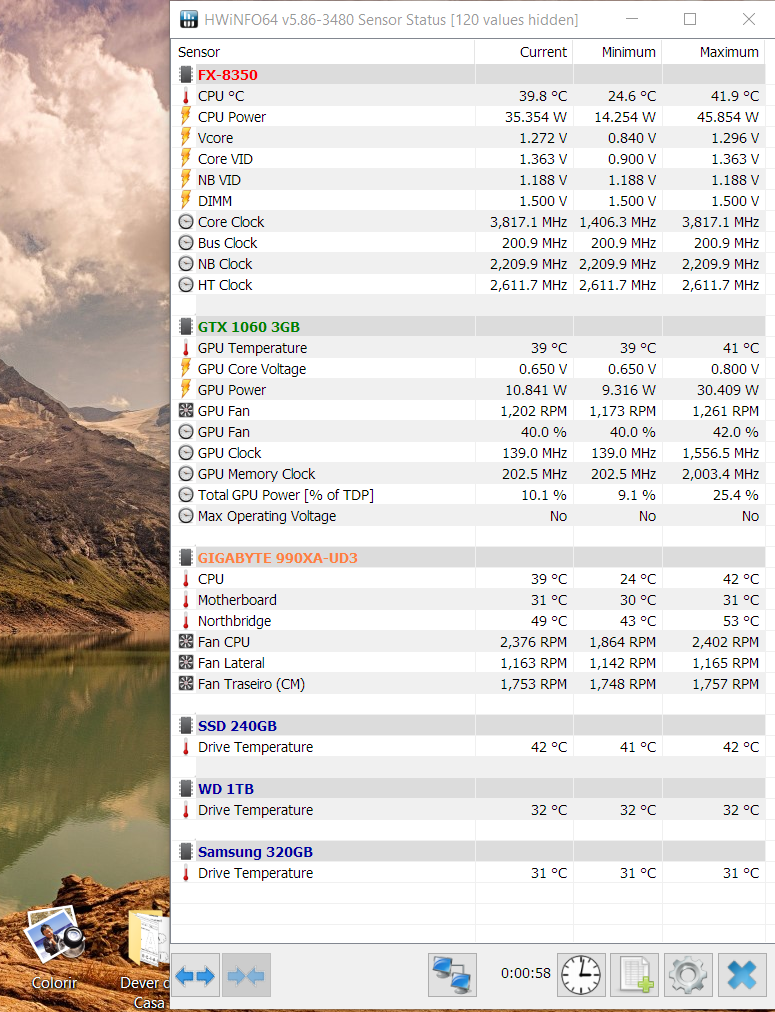This screenshot has height=1012, width=775.
Task: Select the GIGABYTE 990XA-UD3 group heading
Action: coord(277,558)
